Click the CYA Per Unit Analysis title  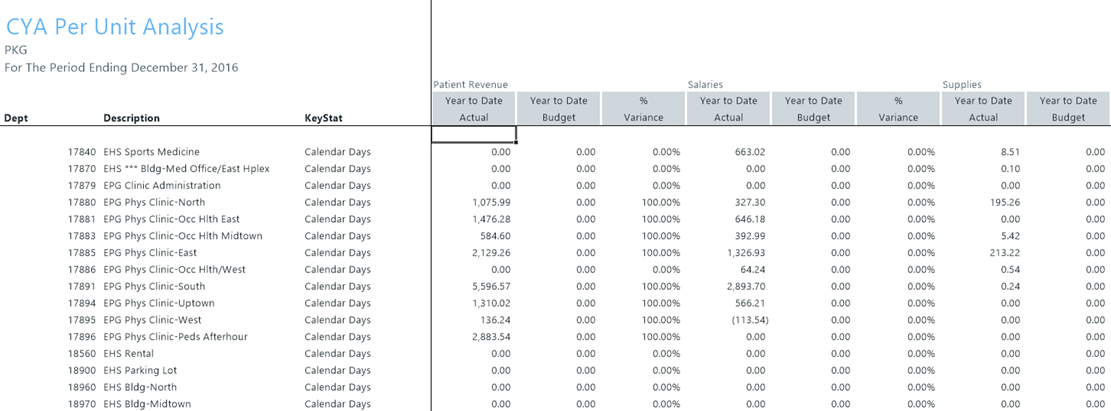[x=115, y=27]
